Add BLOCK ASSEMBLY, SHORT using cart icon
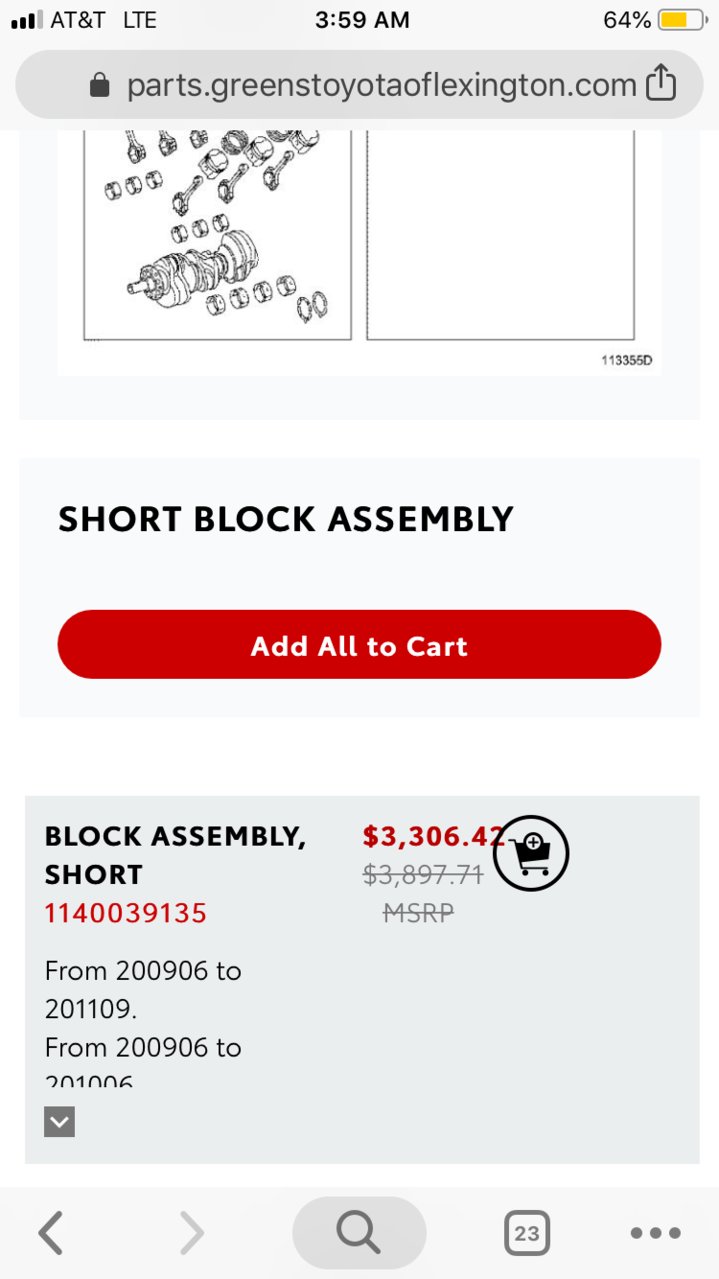Viewport: 719px width, 1279px height. coord(531,853)
